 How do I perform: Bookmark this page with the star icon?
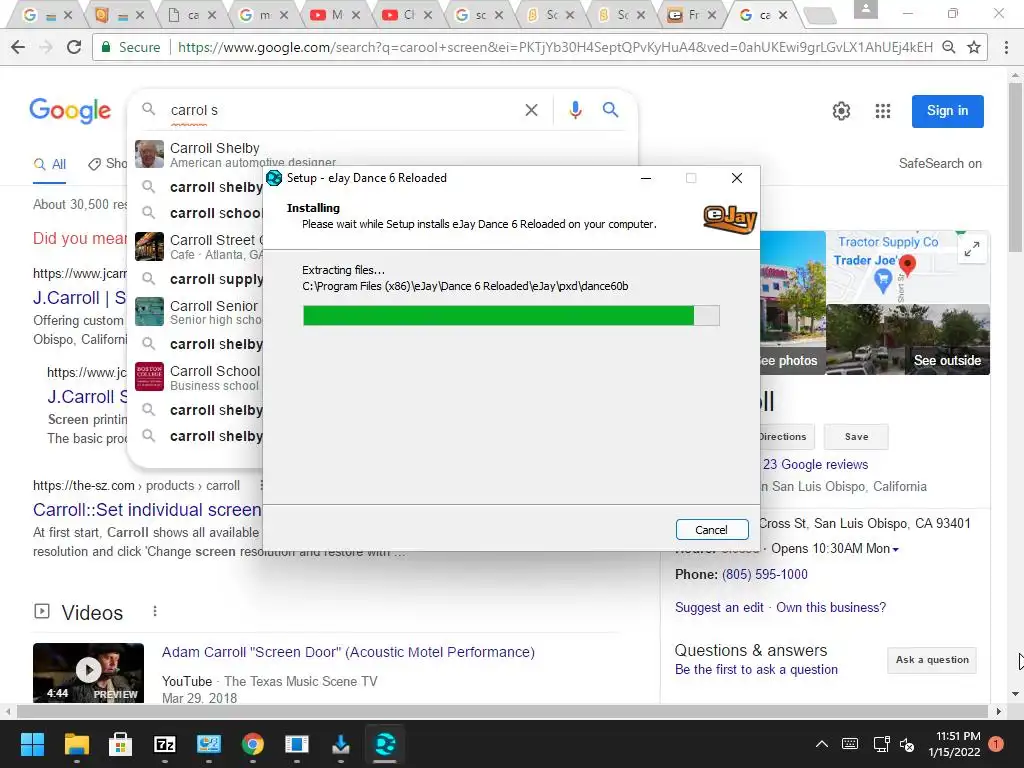[x=974, y=47]
